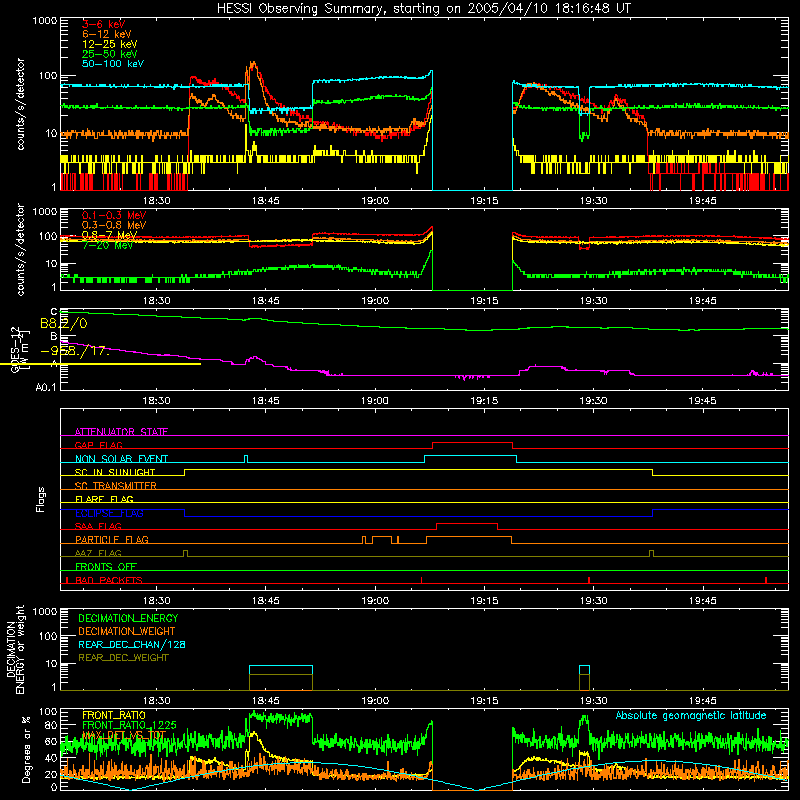Click 18:45 tick label under the GOES panel

[x=265, y=401]
